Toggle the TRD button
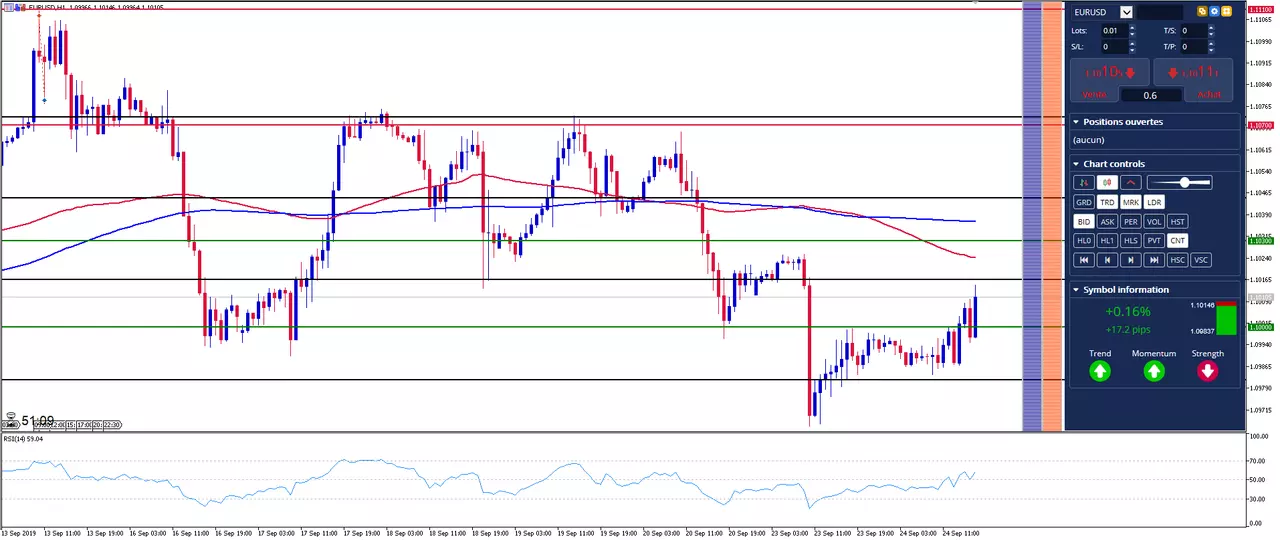Viewport: 1280px width, 540px height. point(1107,202)
